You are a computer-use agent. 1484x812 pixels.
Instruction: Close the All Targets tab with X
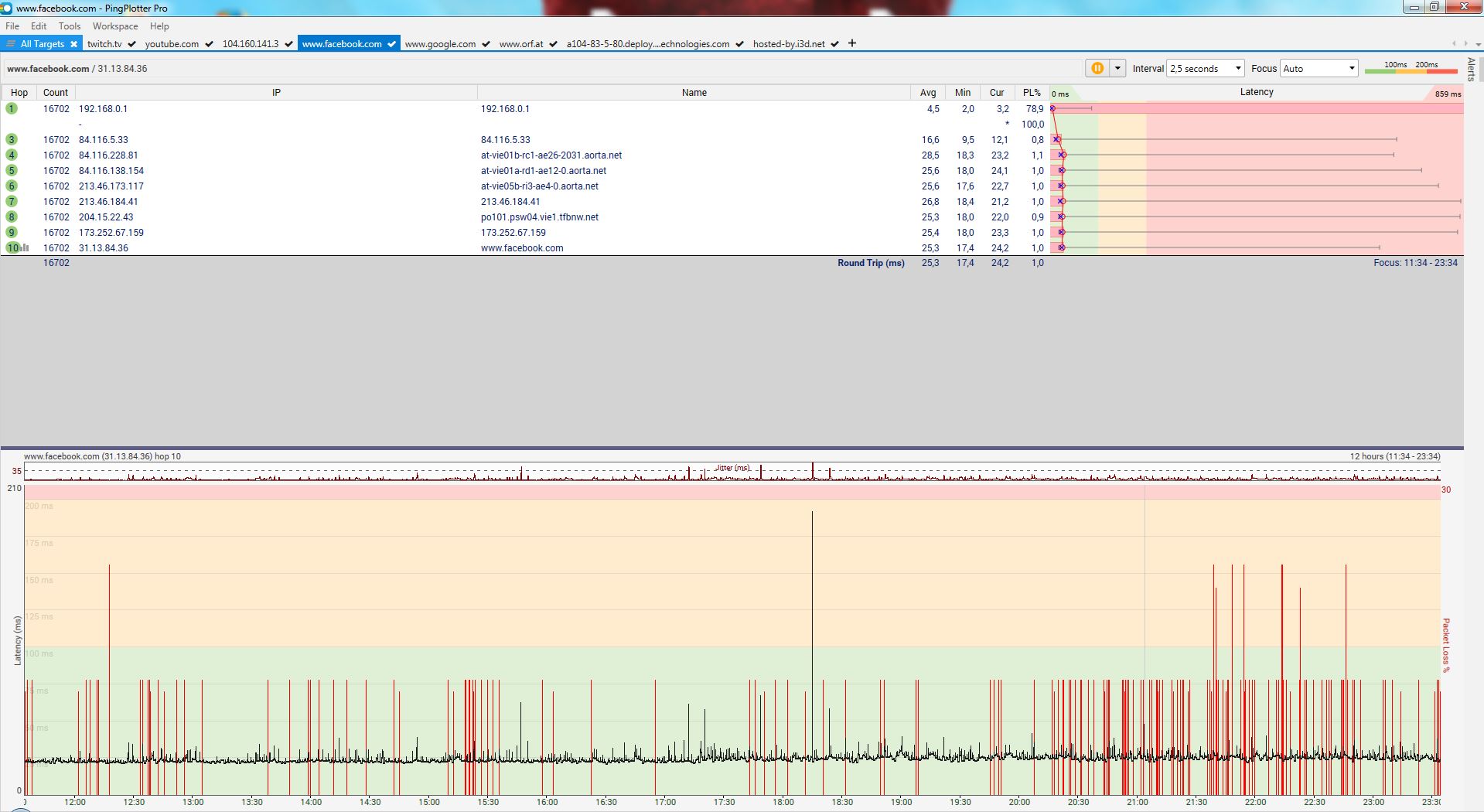pyautogui.click(x=74, y=44)
